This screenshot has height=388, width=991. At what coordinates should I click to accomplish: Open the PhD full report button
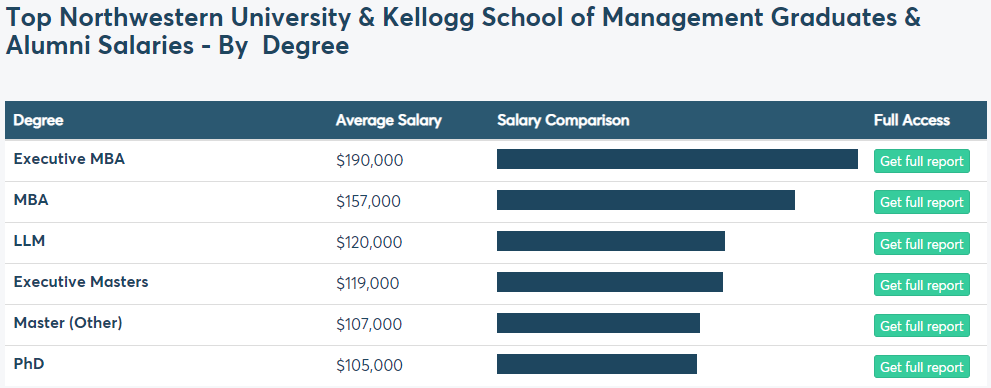(x=921, y=367)
